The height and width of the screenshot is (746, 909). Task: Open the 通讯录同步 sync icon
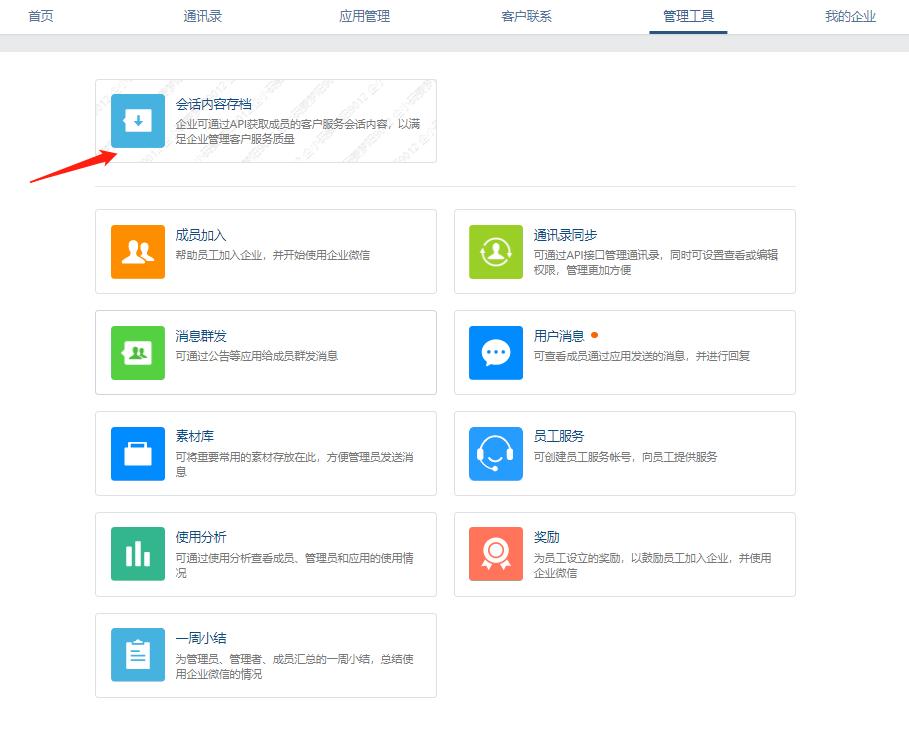tap(495, 251)
